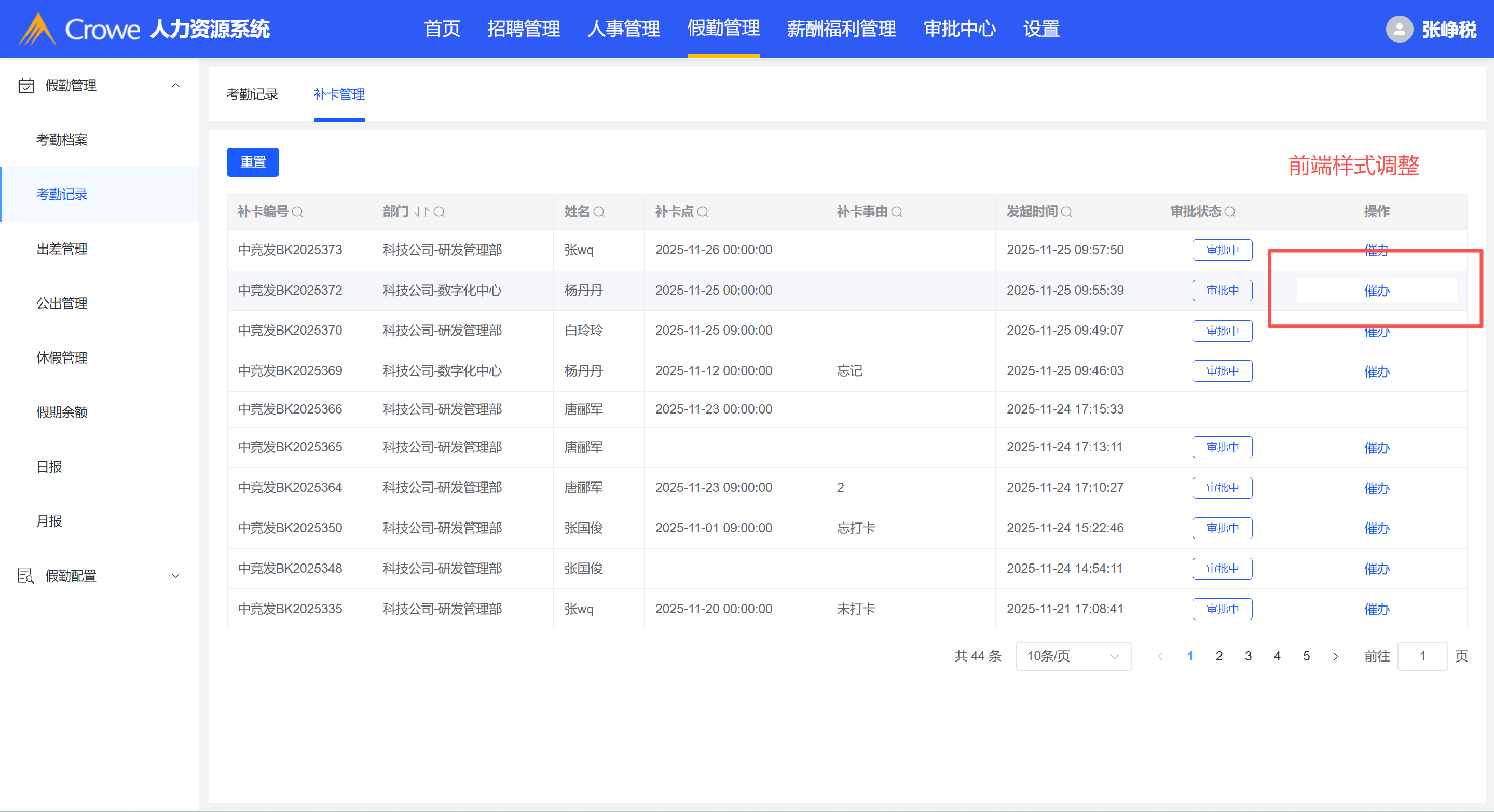Click search icon beside 补卡事由 column
Viewport: 1494px width, 812px height.
[x=897, y=212]
